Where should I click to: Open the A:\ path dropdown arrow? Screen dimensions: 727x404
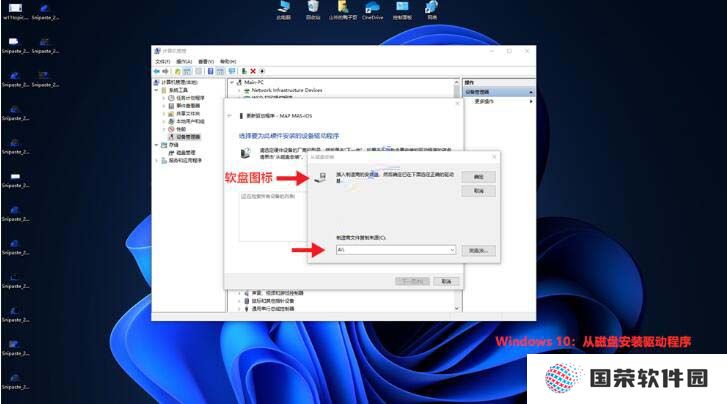pos(452,250)
